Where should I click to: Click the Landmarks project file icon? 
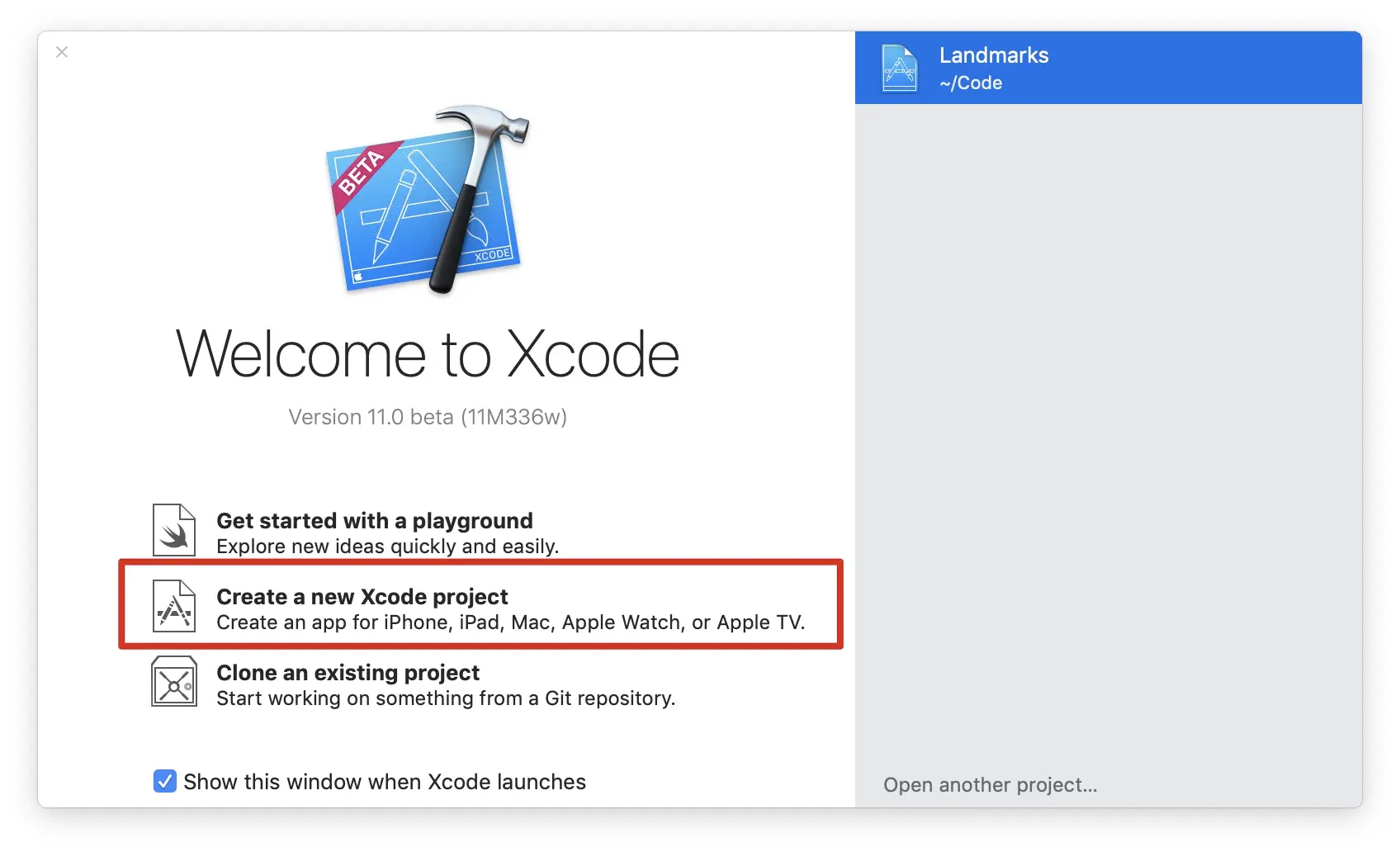900,69
